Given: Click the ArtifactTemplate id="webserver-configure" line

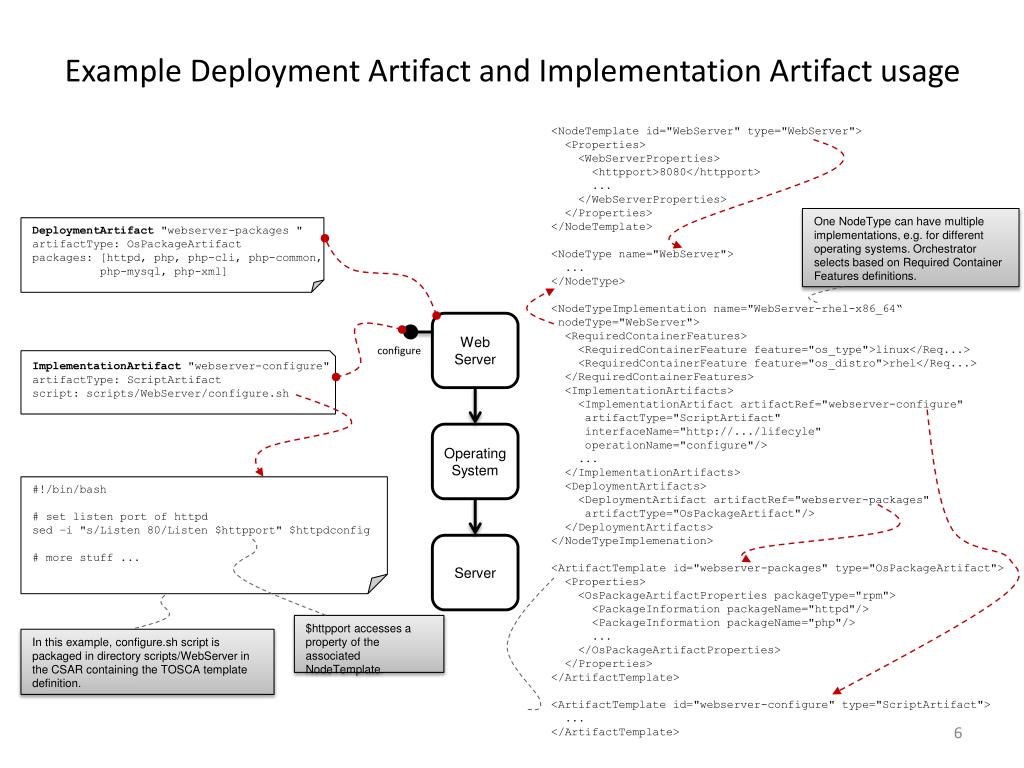Looking at the screenshot, I should click(x=771, y=705).
